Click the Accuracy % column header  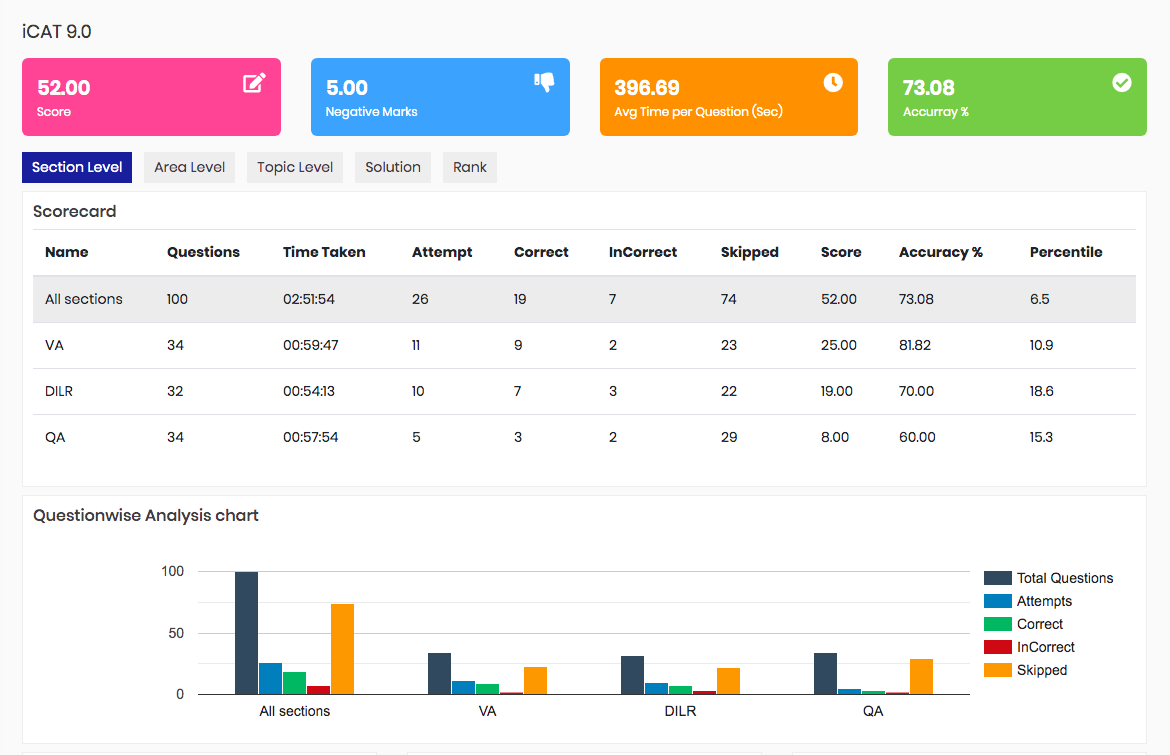940,252
